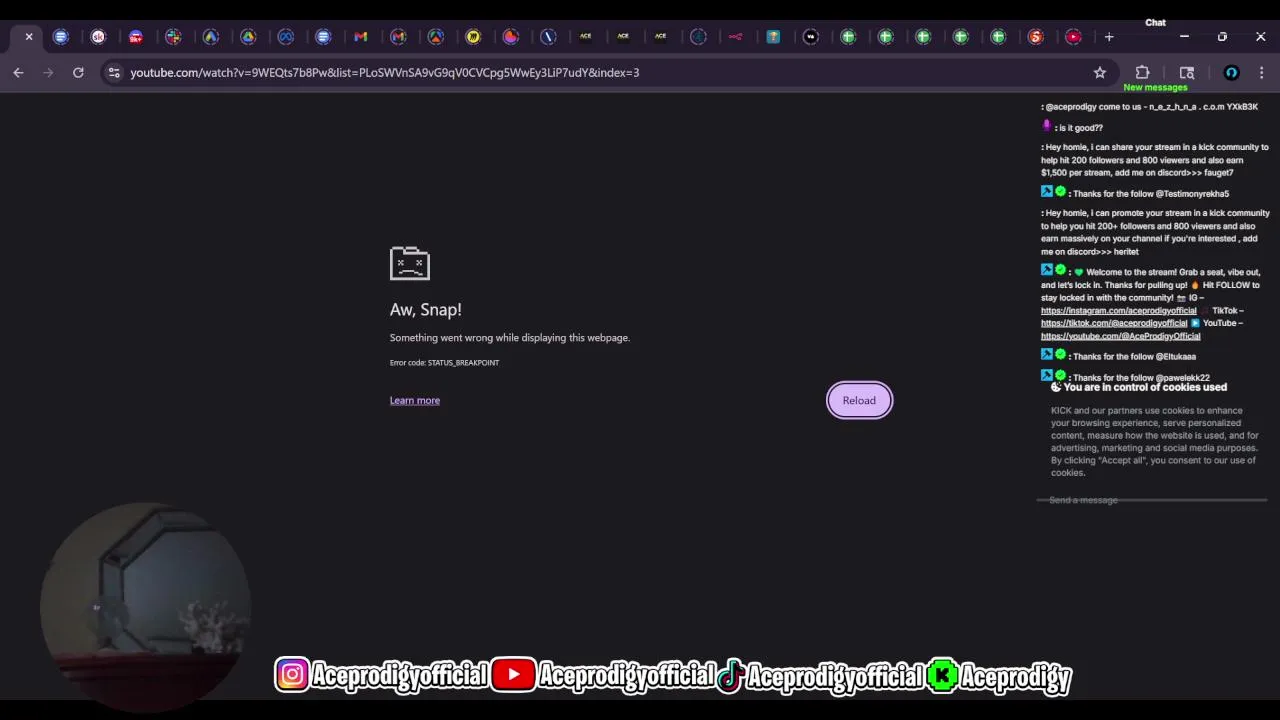Screen dimensions: 1280x720
Task: Open a new browser tab
Action: click(x=1109, y=37)
